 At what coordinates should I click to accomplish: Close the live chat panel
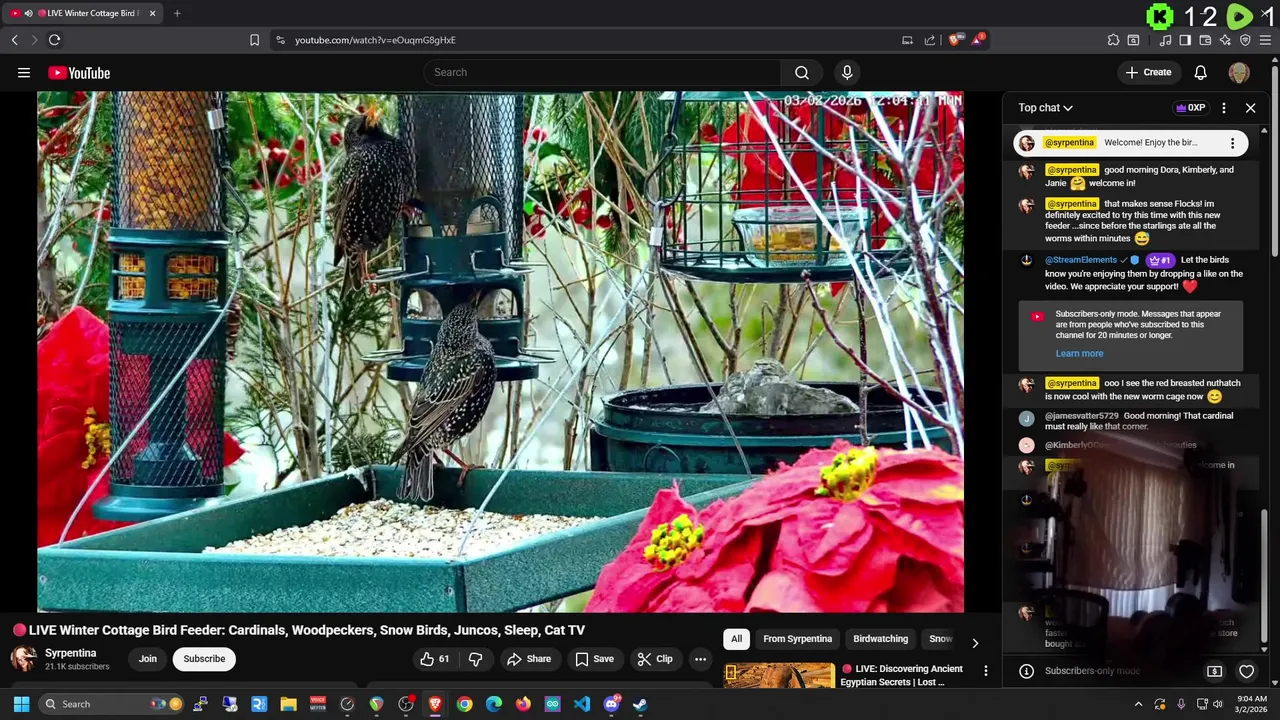[x=1250, y=108]
